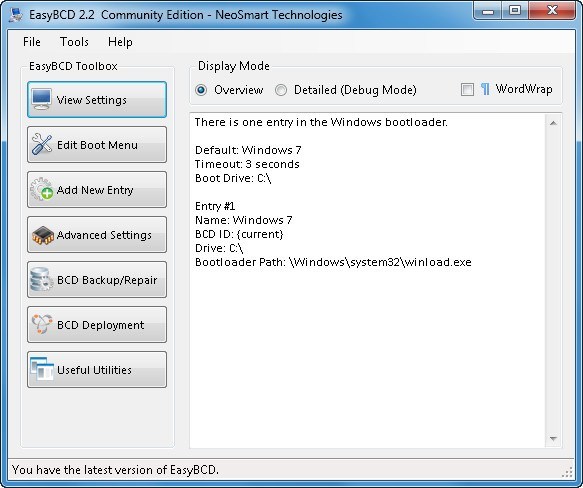This screenshot has width=583, height=488.
Task: Click the 'Boot Drive: C:\' line
Action: pos(233,178)
